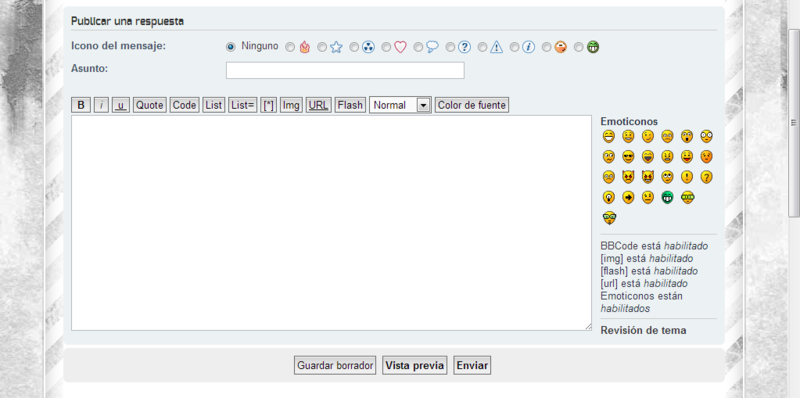Insert the light bulb idea emoticon
Image resolution: width=800 pixels, height=398 pixels.
point(609,197)
